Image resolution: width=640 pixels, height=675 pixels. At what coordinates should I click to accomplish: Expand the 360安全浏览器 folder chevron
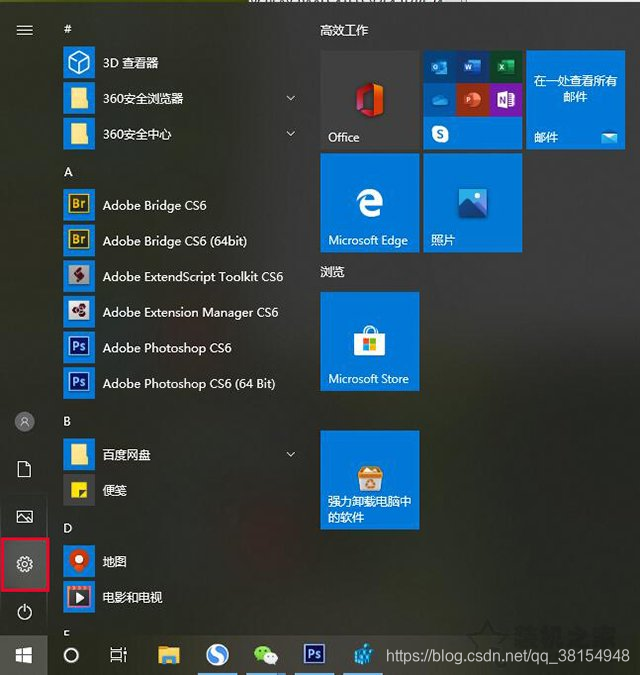(291, 98)
